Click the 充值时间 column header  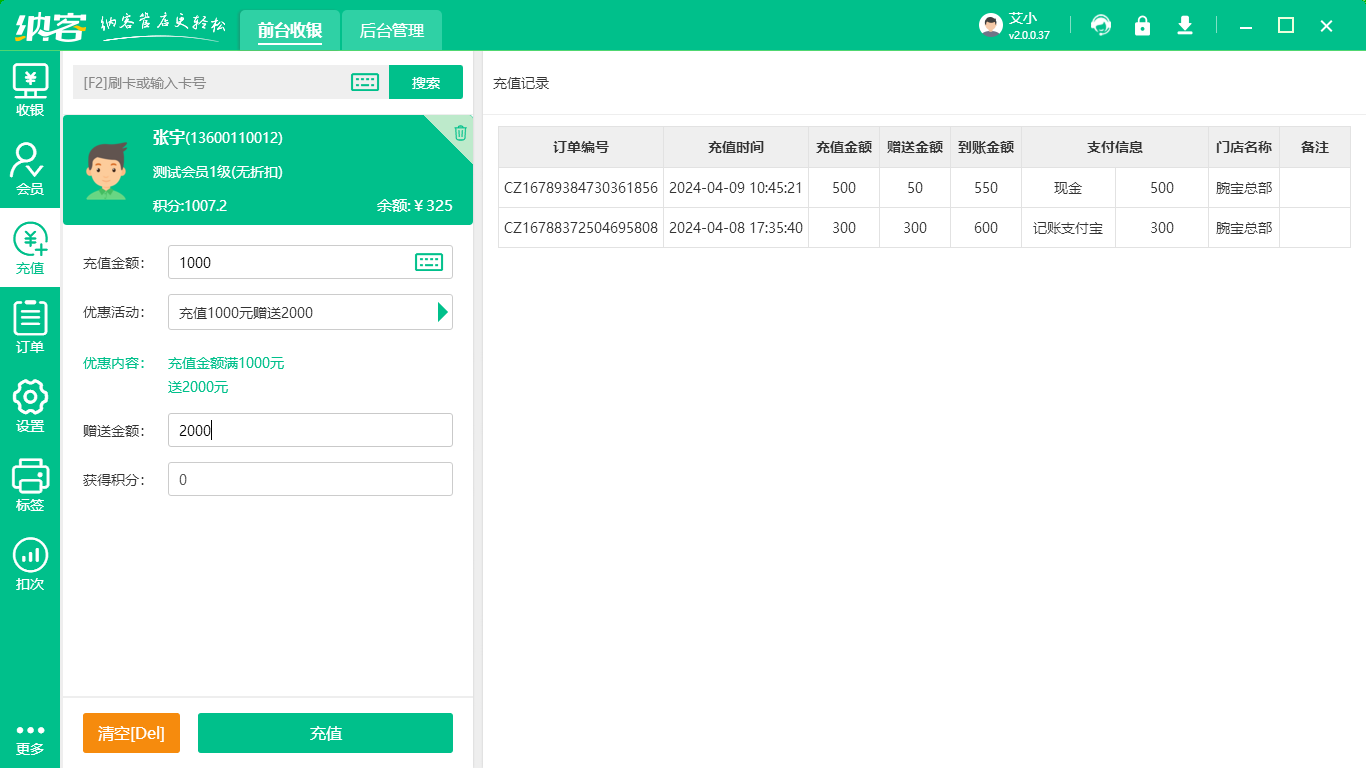coord(736,147)
